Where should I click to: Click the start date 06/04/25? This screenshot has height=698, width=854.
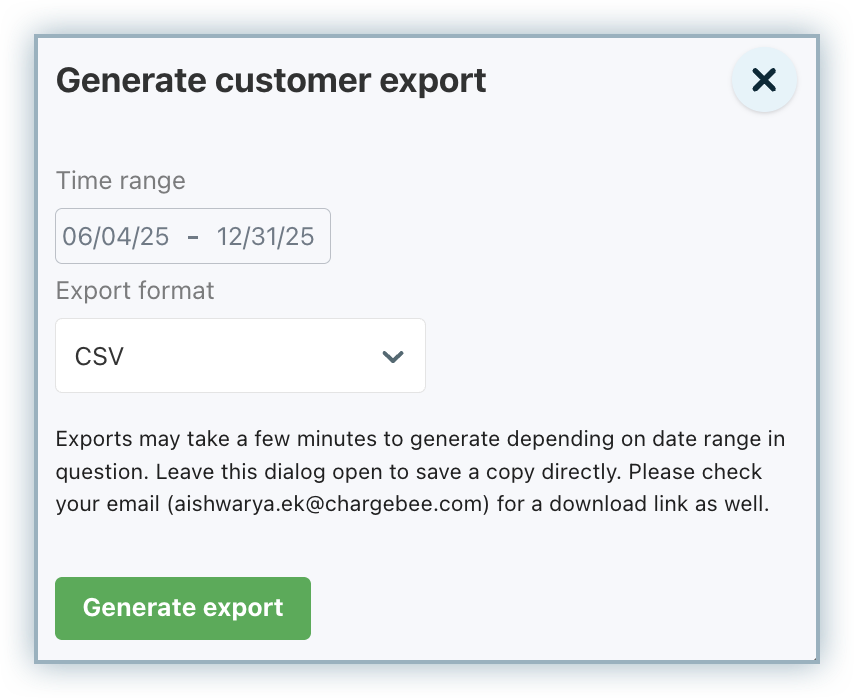(x=115, y=237)
